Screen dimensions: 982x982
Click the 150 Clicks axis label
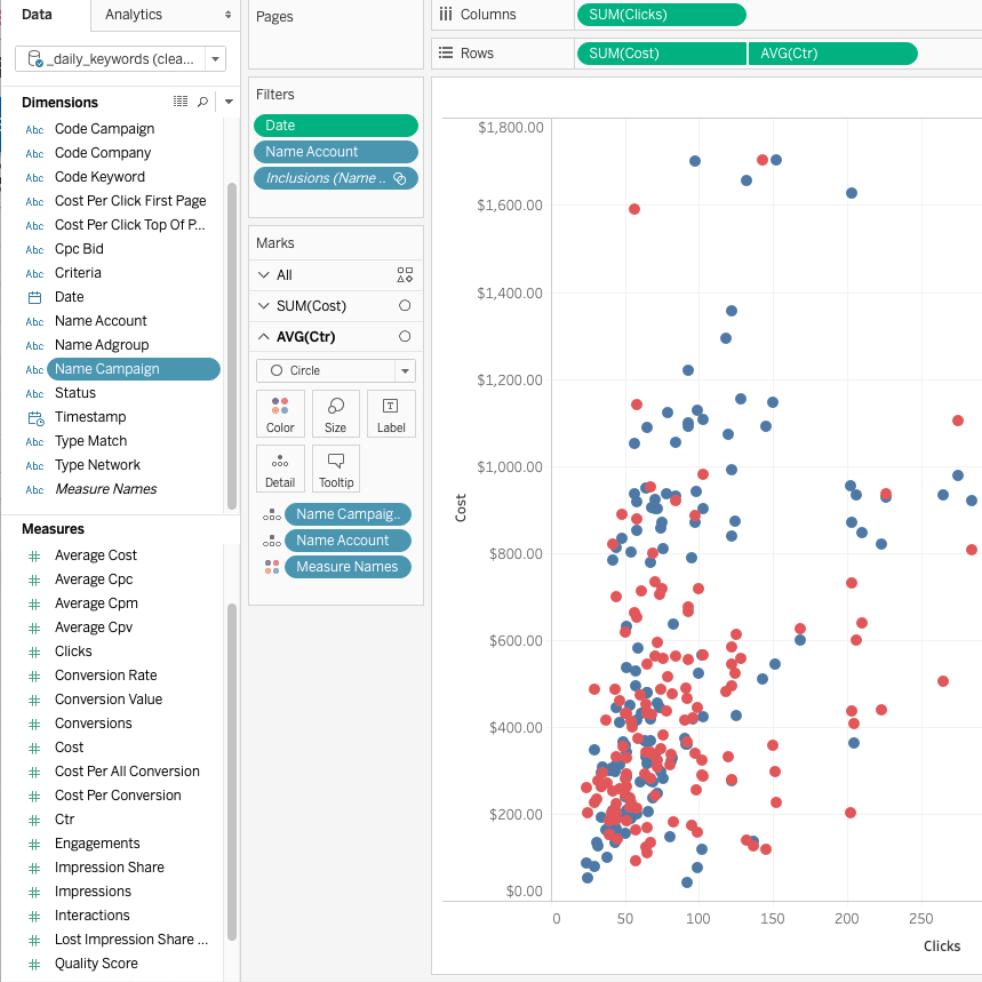click(772, 919)
